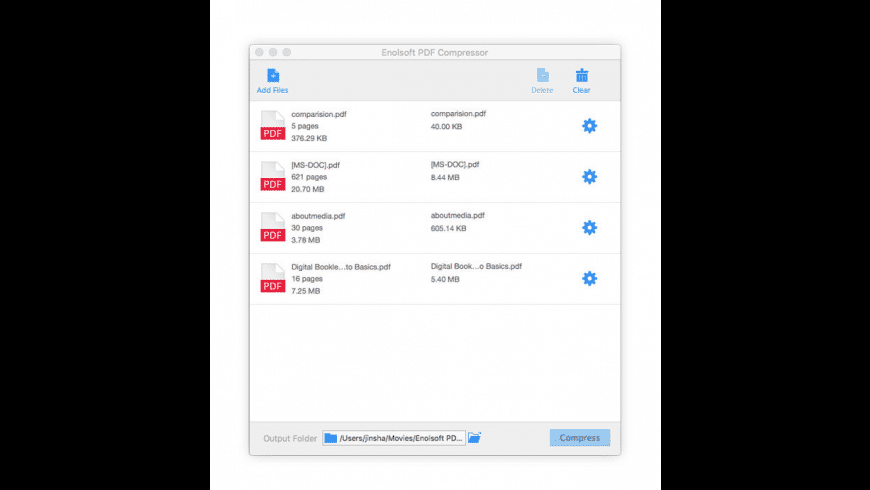Click the 20.70 MB size text

pyautogui.click(x=308, y=189)
